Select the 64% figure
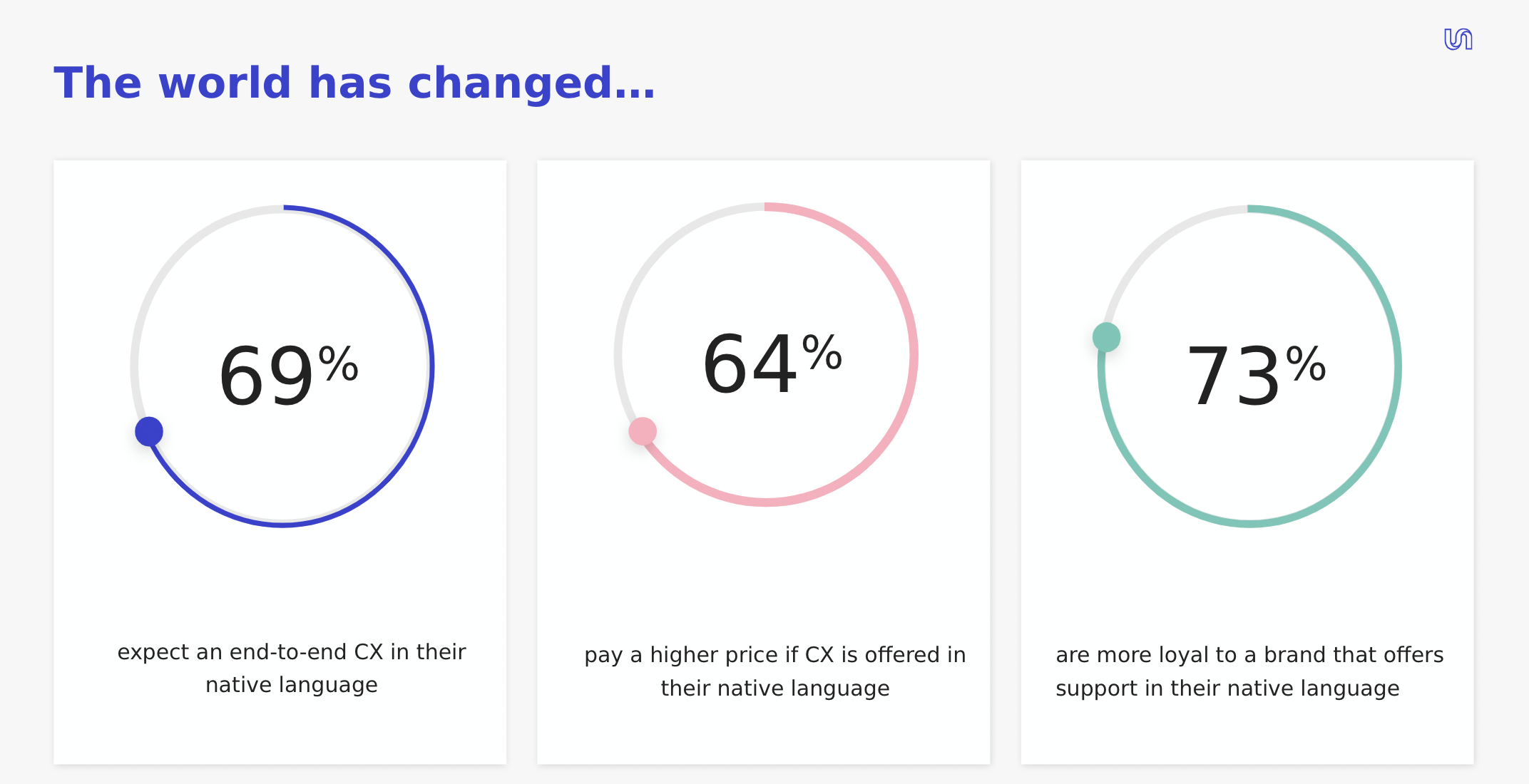The width and height of the screenshot is (1529, 784). pyautogui.click(x=772, y=363)
